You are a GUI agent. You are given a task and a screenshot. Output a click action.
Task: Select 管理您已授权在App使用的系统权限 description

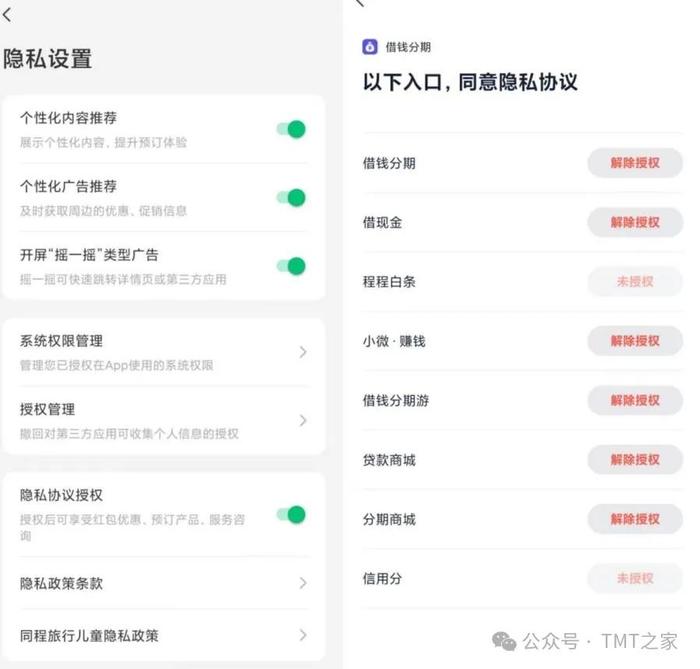click(x=117, y=366)
